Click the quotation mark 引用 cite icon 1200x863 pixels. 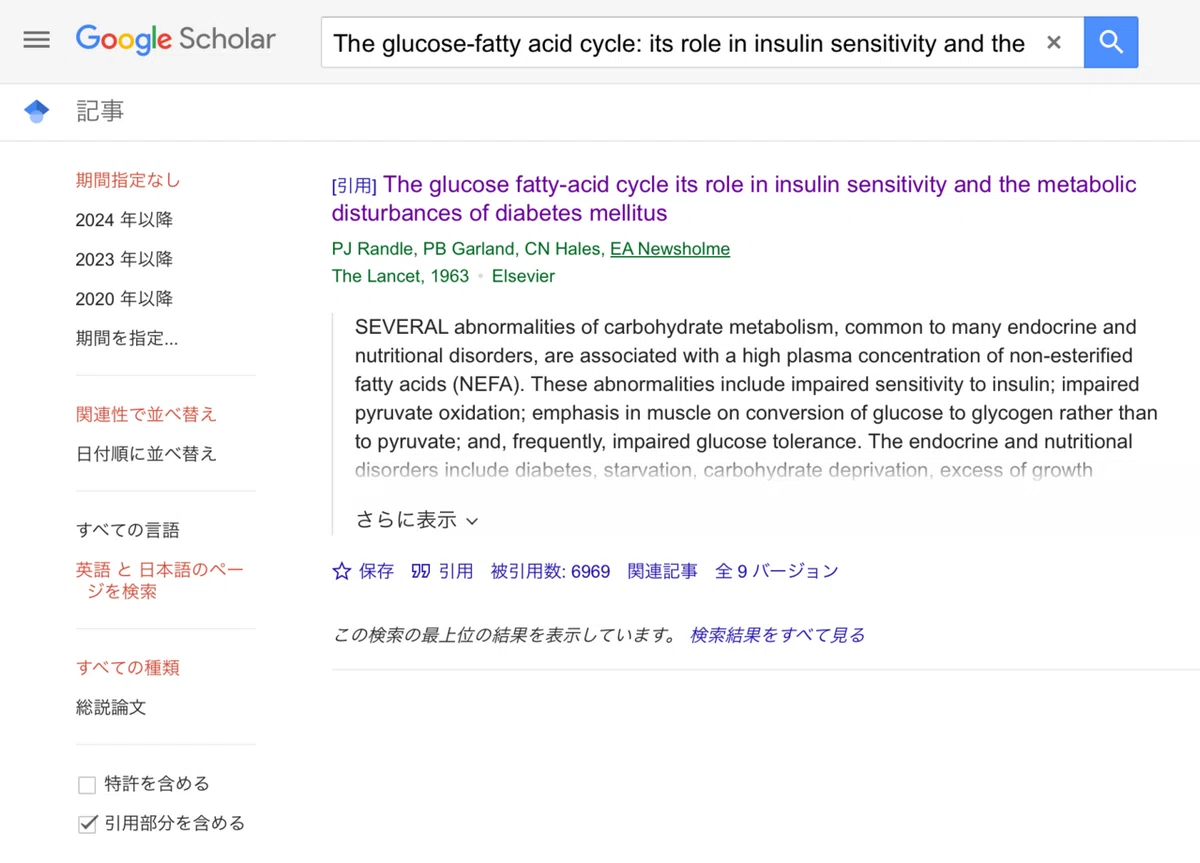(x=421, y=571)
